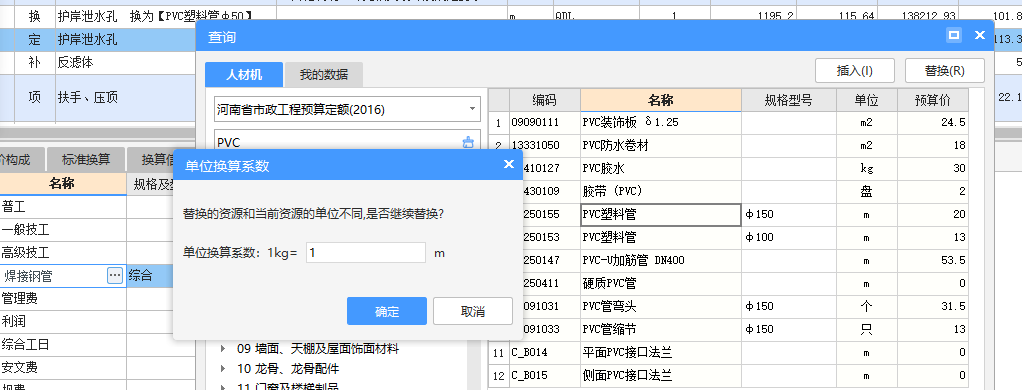
Task: Click the 名称 column header in query table
Action: [x=661, y=100]
